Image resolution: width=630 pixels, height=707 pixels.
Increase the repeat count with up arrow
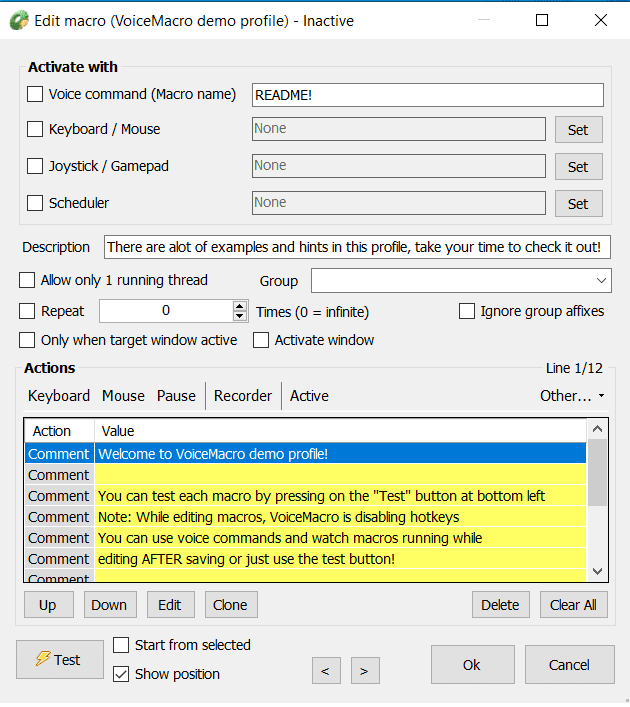(x=240, y=305)
